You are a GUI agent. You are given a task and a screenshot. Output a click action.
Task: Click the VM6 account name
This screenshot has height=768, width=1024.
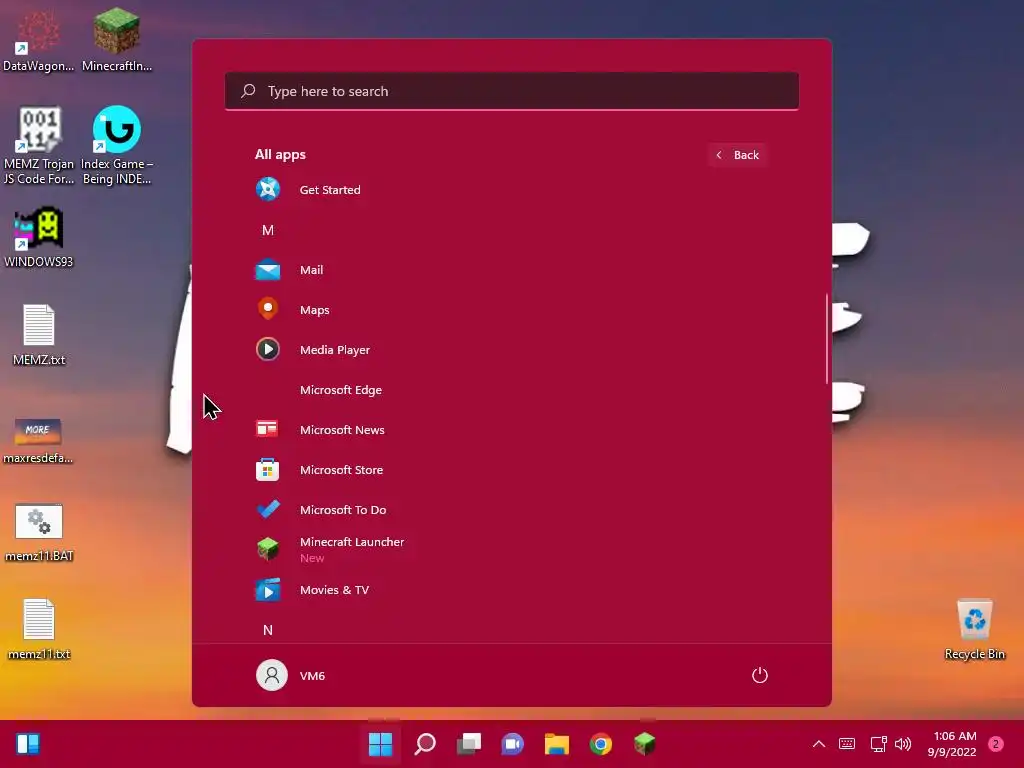click(x=312, y=675)
